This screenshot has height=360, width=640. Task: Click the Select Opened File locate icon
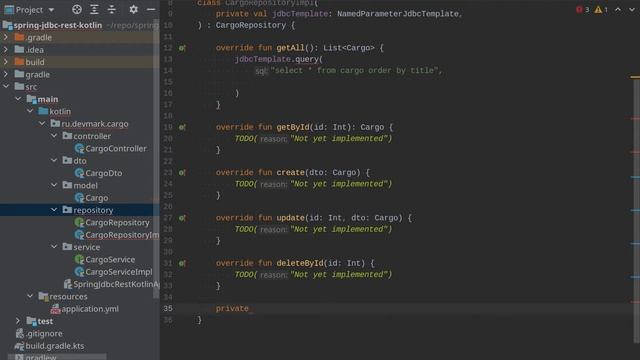pyautogui.click(x=77, y=9)
